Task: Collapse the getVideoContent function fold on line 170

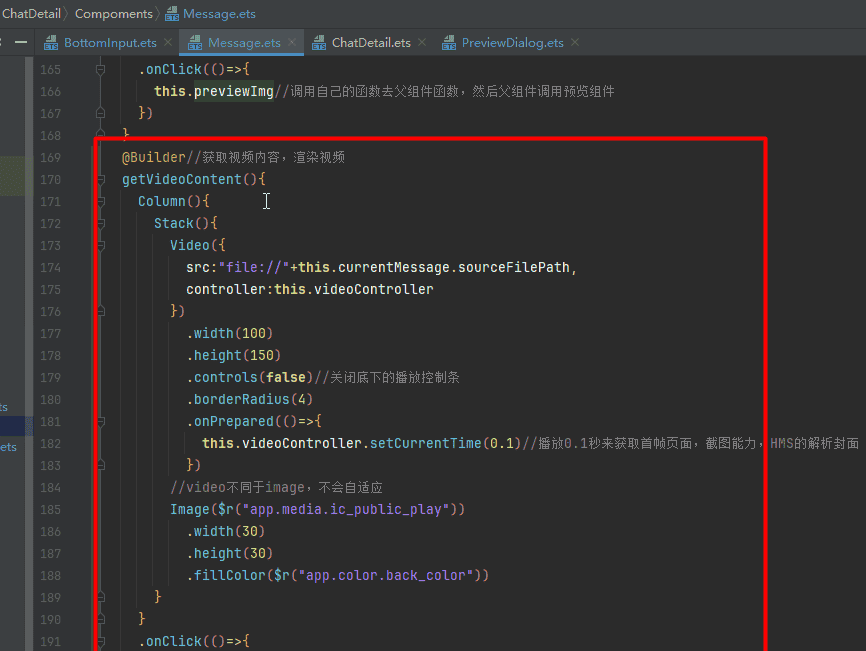Action: click(x=100, y=180)
